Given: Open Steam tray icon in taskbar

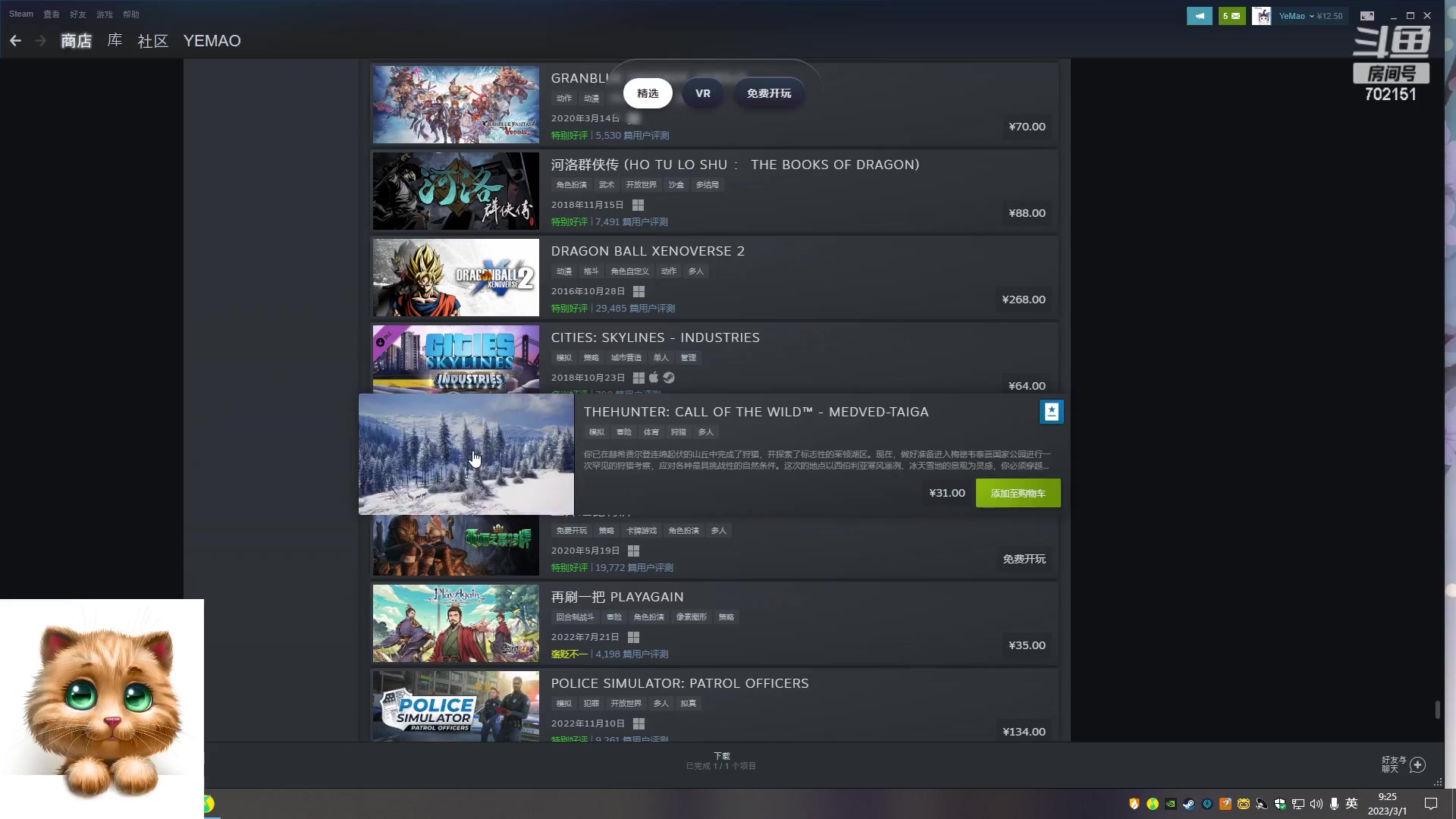Looking at the screenshot, I should 1188,804.
